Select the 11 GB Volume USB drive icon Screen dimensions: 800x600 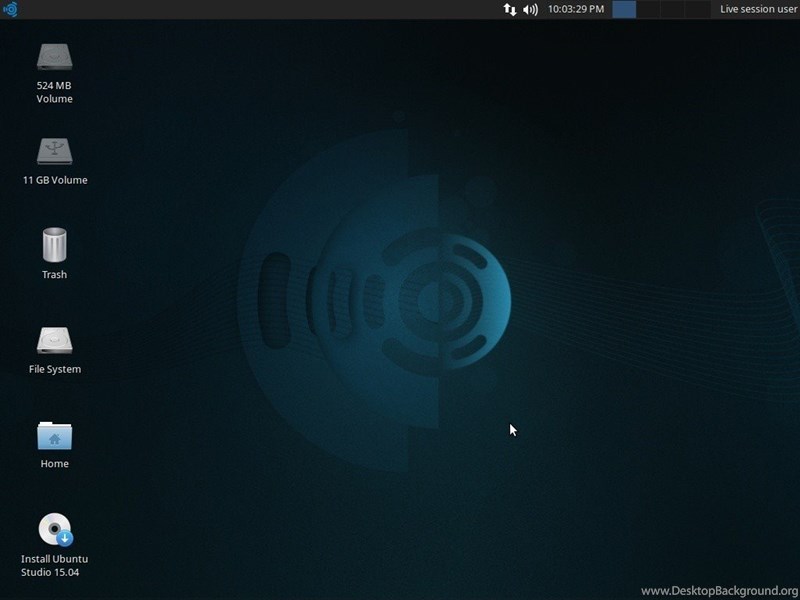tap(55, 152)
